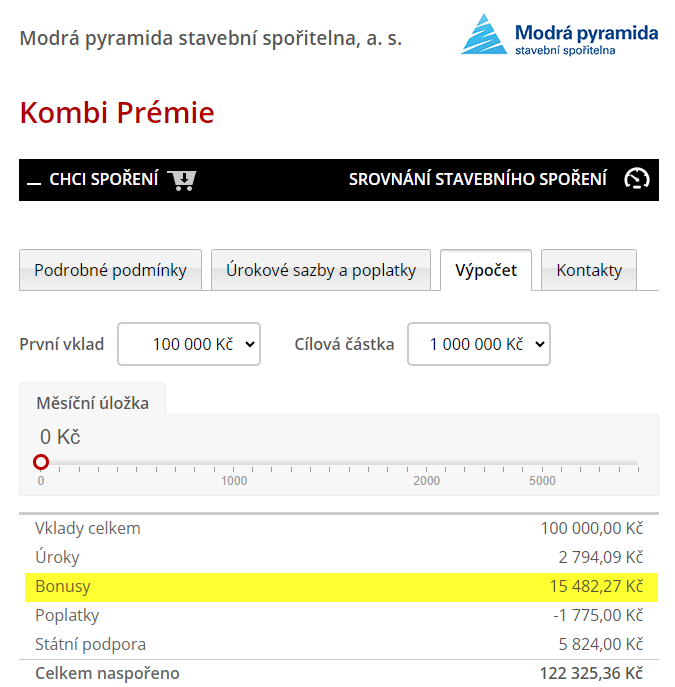Click the Kombi Prémie heading
Screen dimensions: 675x687
(x=117, y=113)
